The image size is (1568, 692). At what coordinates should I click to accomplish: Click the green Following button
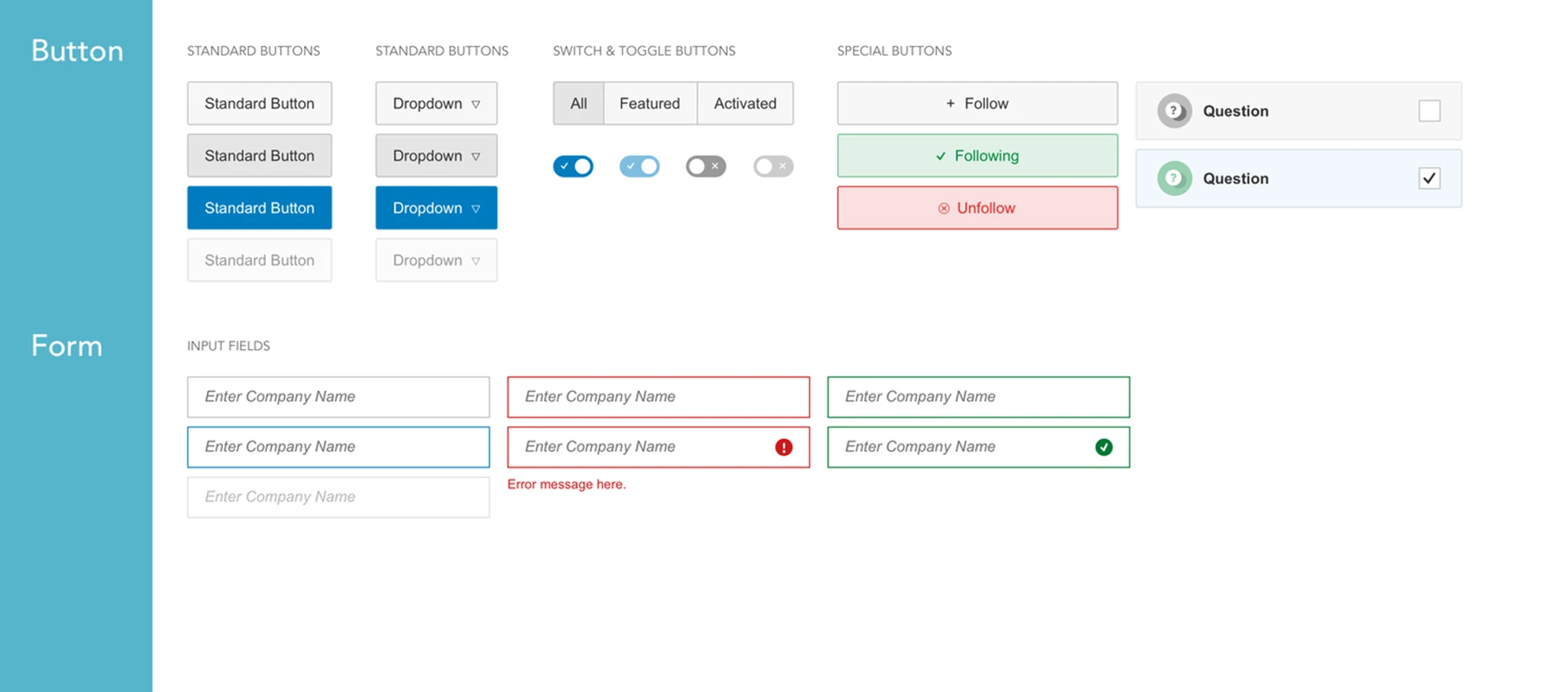pyautogui.click(x=978, y=155)
